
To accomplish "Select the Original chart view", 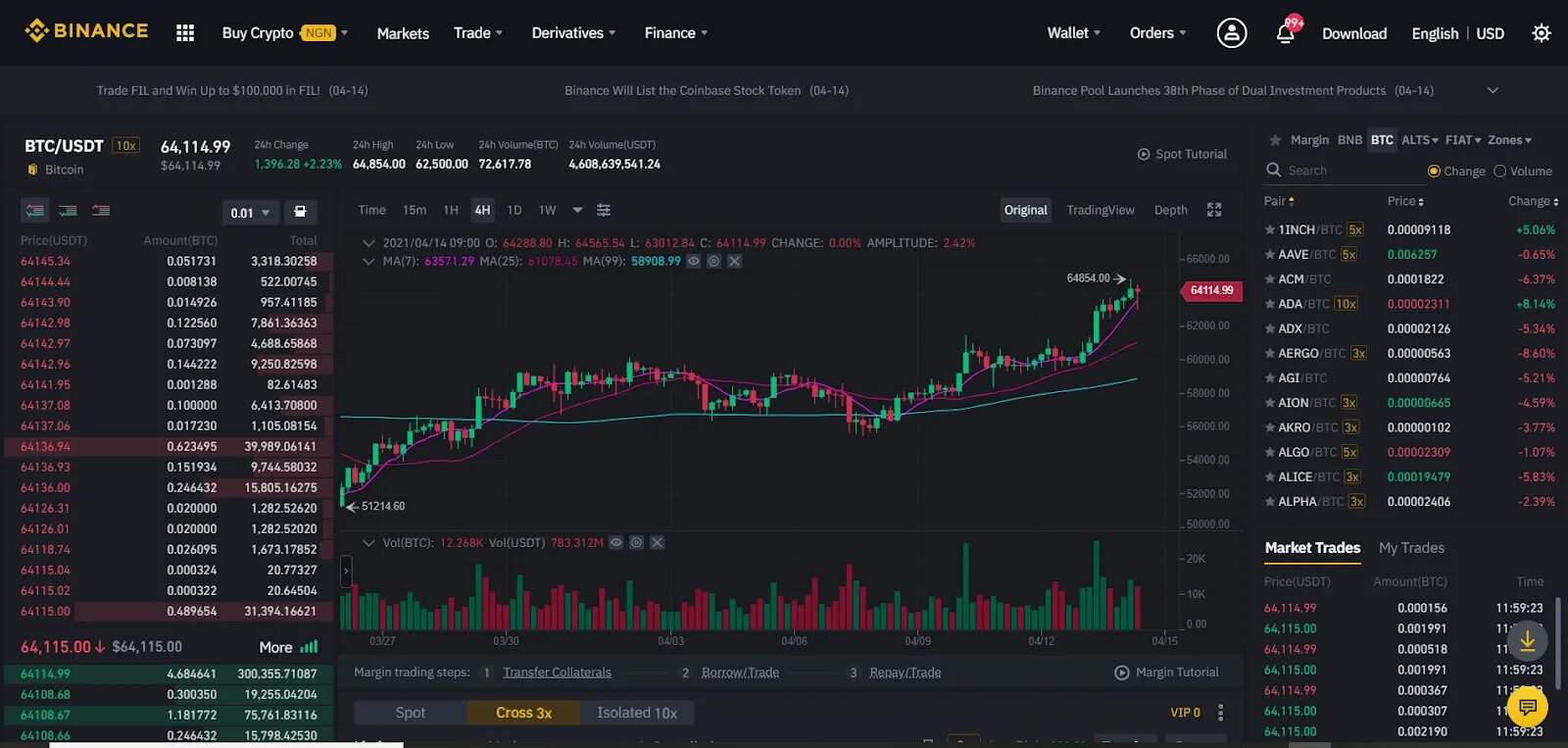I will pos(1026,210).
